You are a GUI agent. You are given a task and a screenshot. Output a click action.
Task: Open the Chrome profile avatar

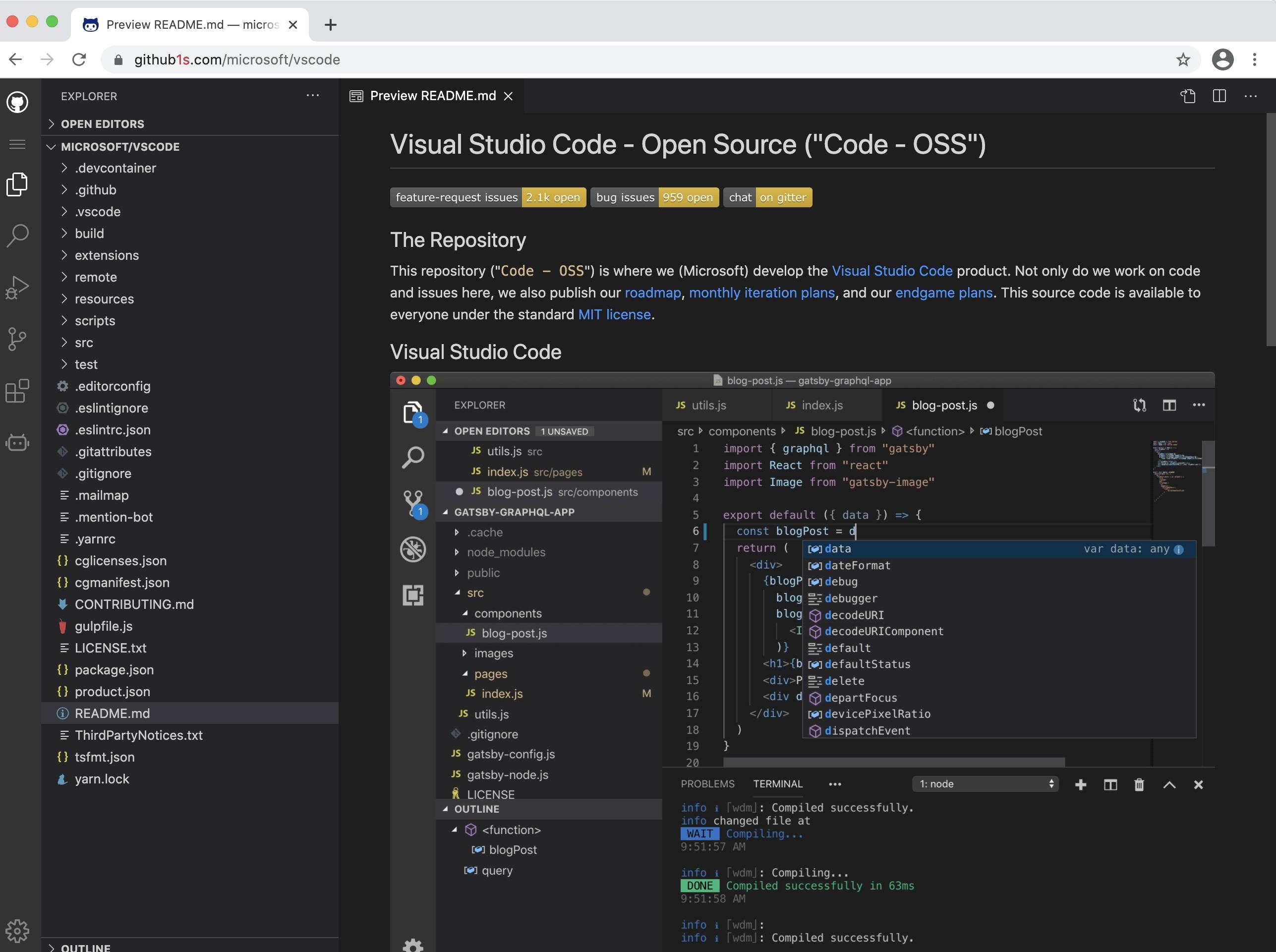[1222, 59]
